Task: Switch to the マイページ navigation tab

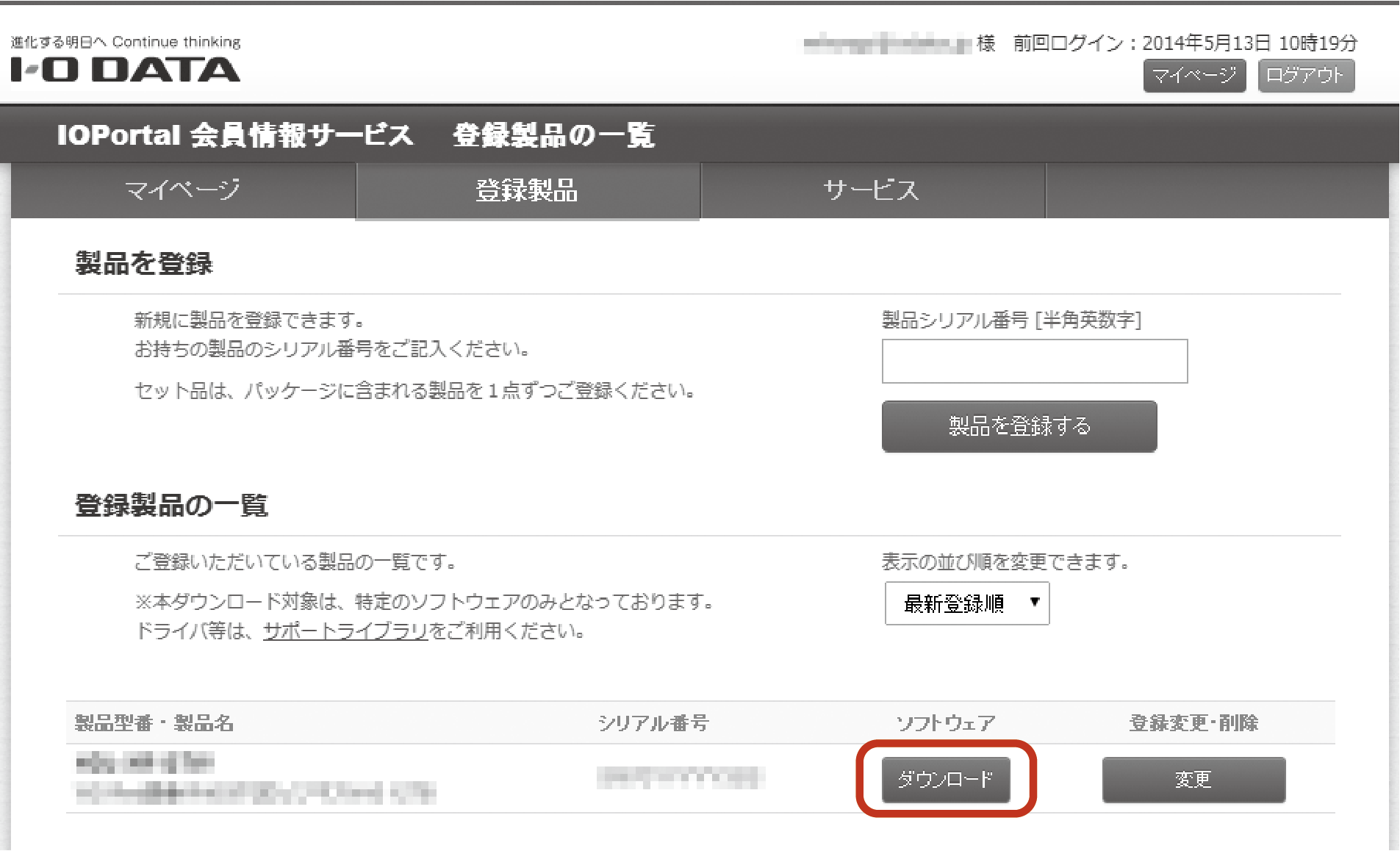Action: pos(183,190)
